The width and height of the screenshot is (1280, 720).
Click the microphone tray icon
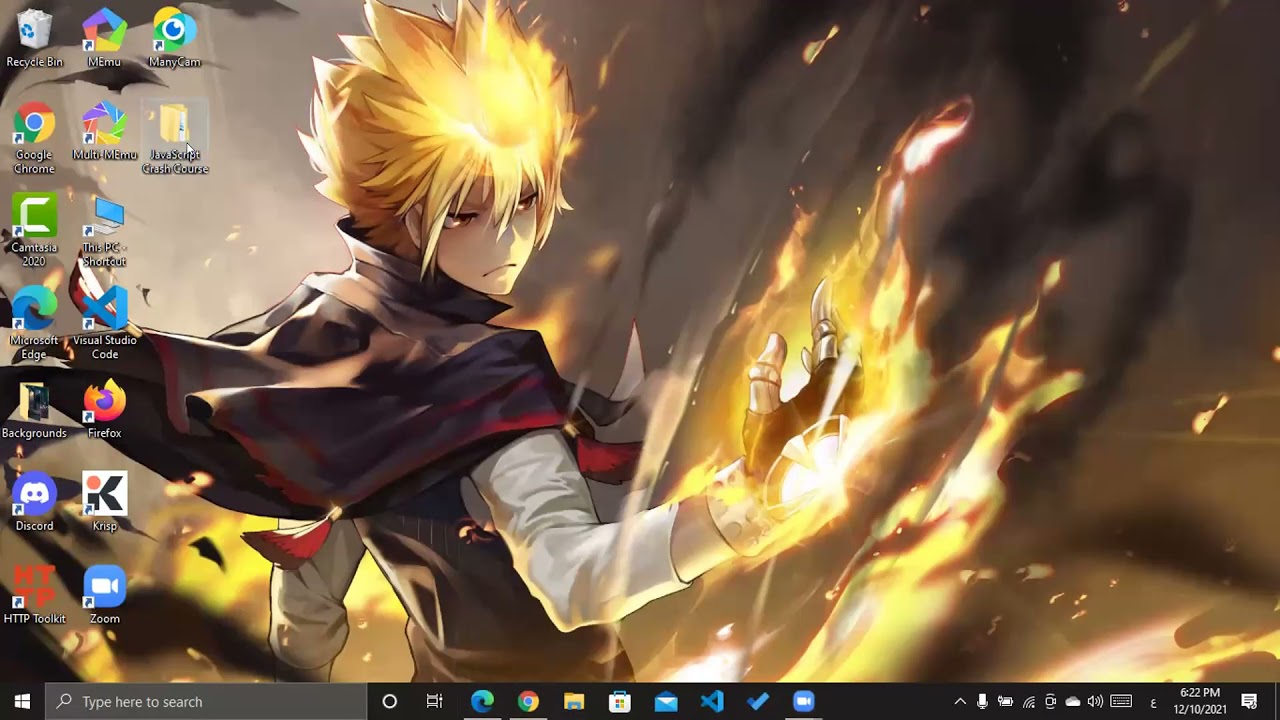(x=983, y=701)
